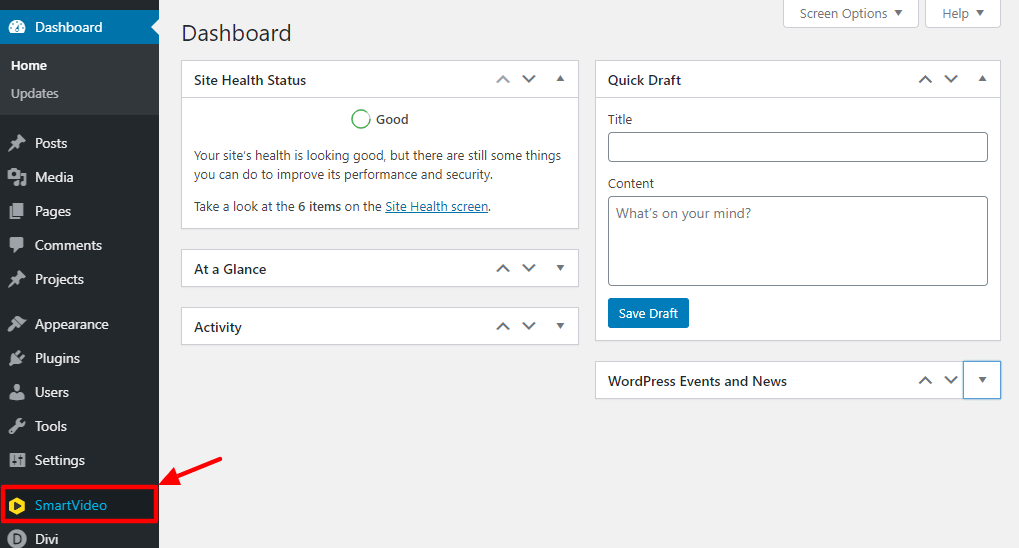The width and height of the screenshot is (1019, 548).
Task: Open the Comments menu
Action: point(79,245)
